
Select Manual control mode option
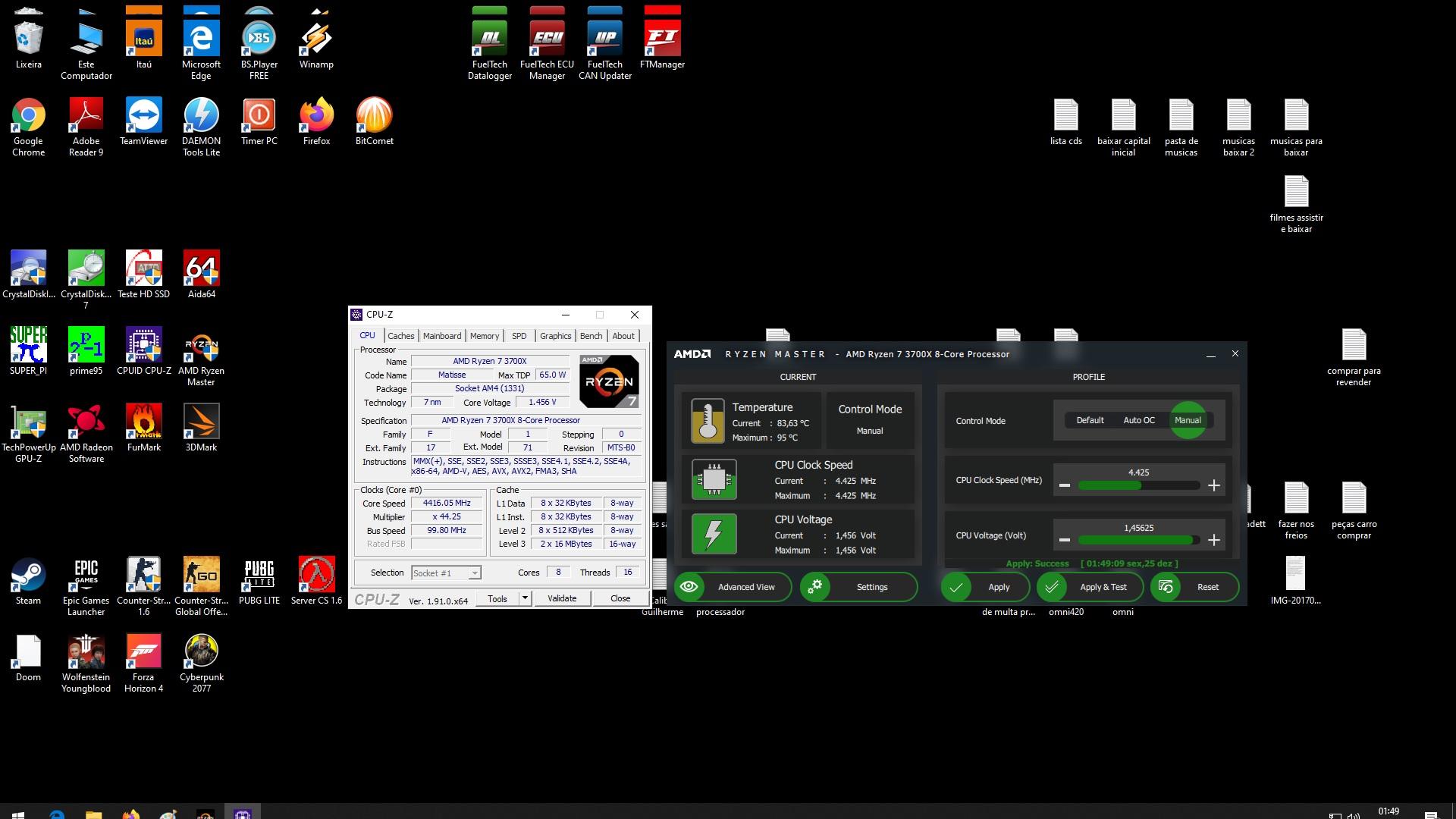pos(1188,420)
